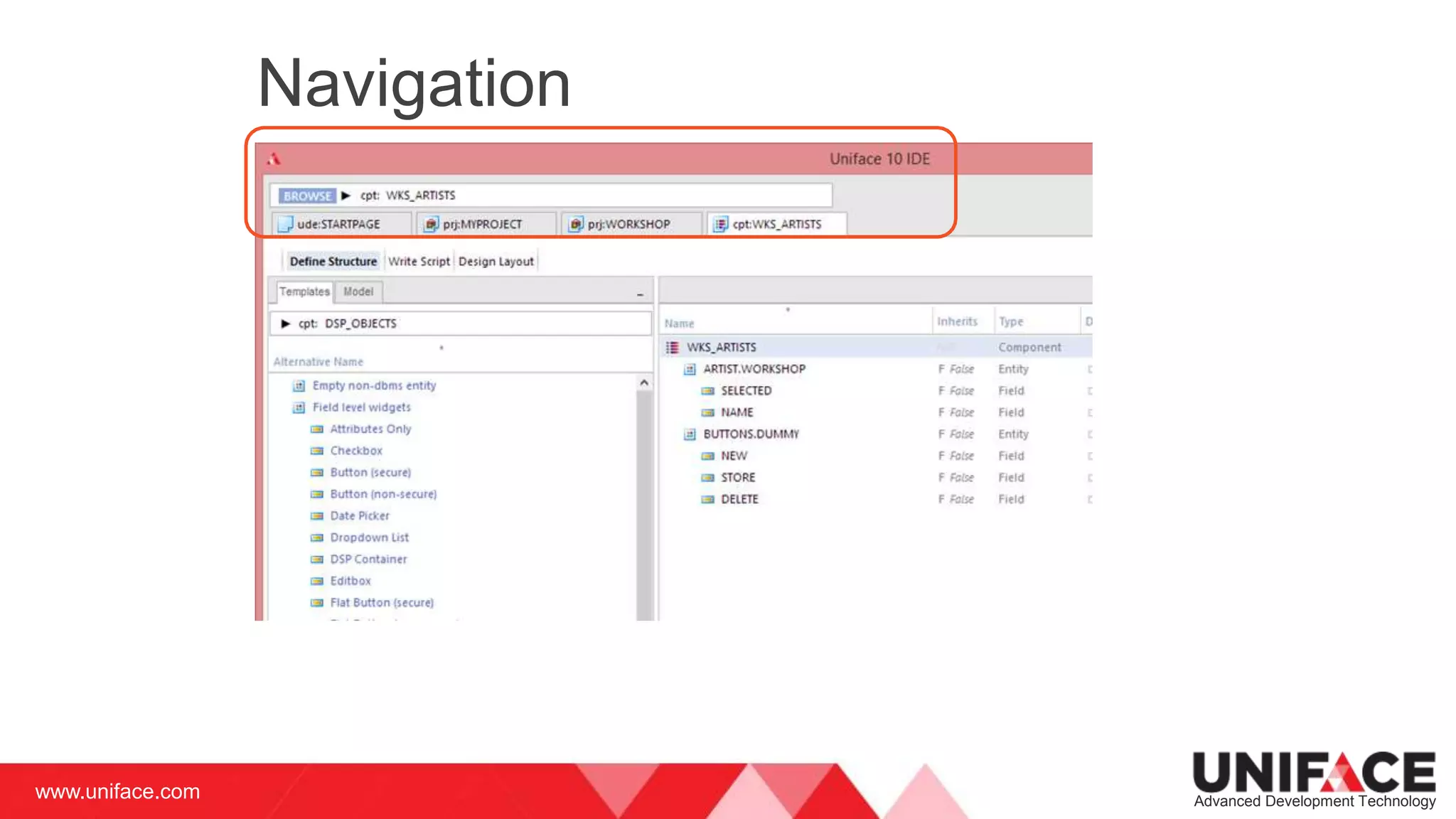
Task: Select the NEW field row
Action: [876, 456]
